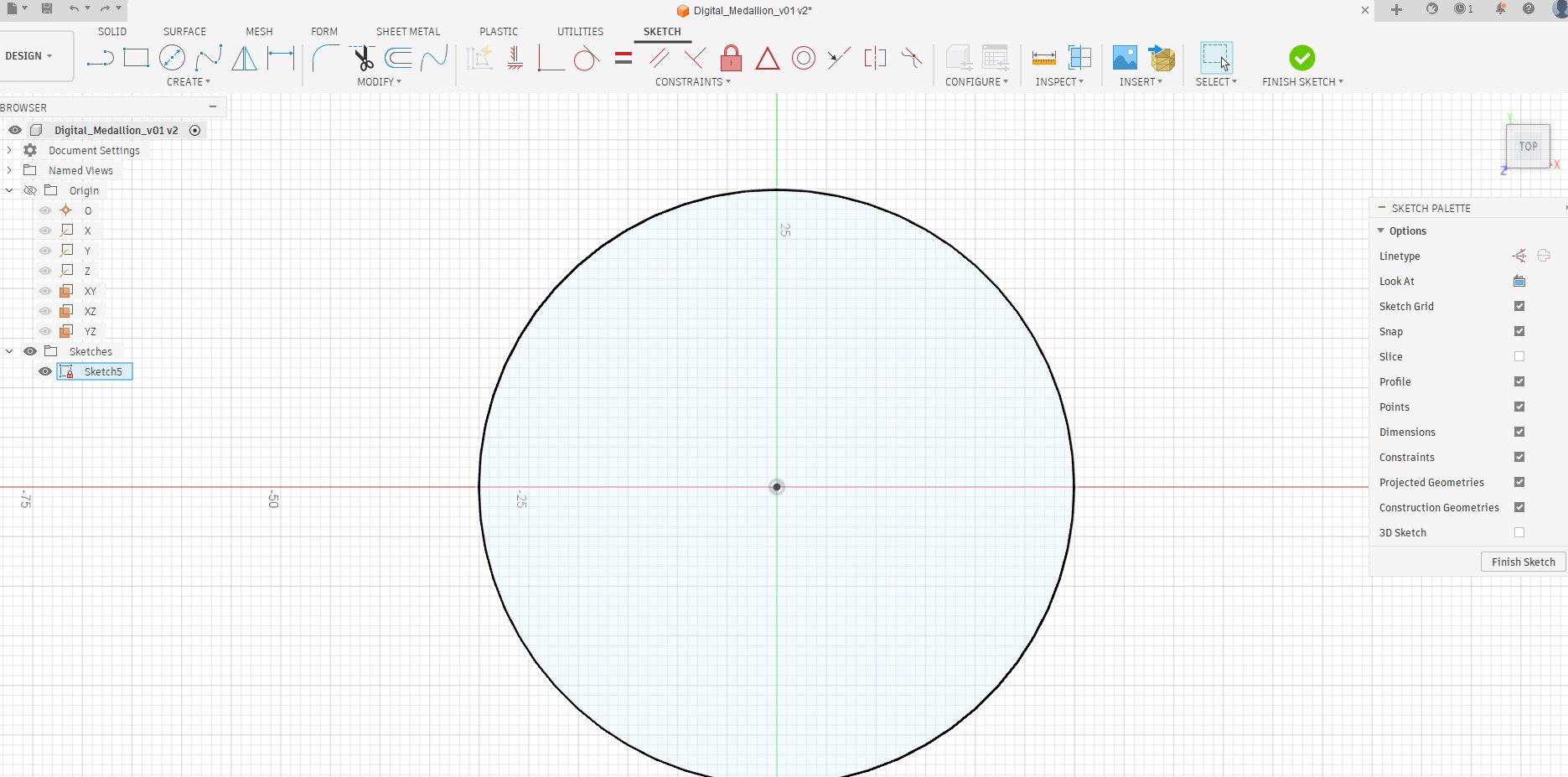Apply the Symmetry constraint
Screen dimensions: 1568x777
875,58
